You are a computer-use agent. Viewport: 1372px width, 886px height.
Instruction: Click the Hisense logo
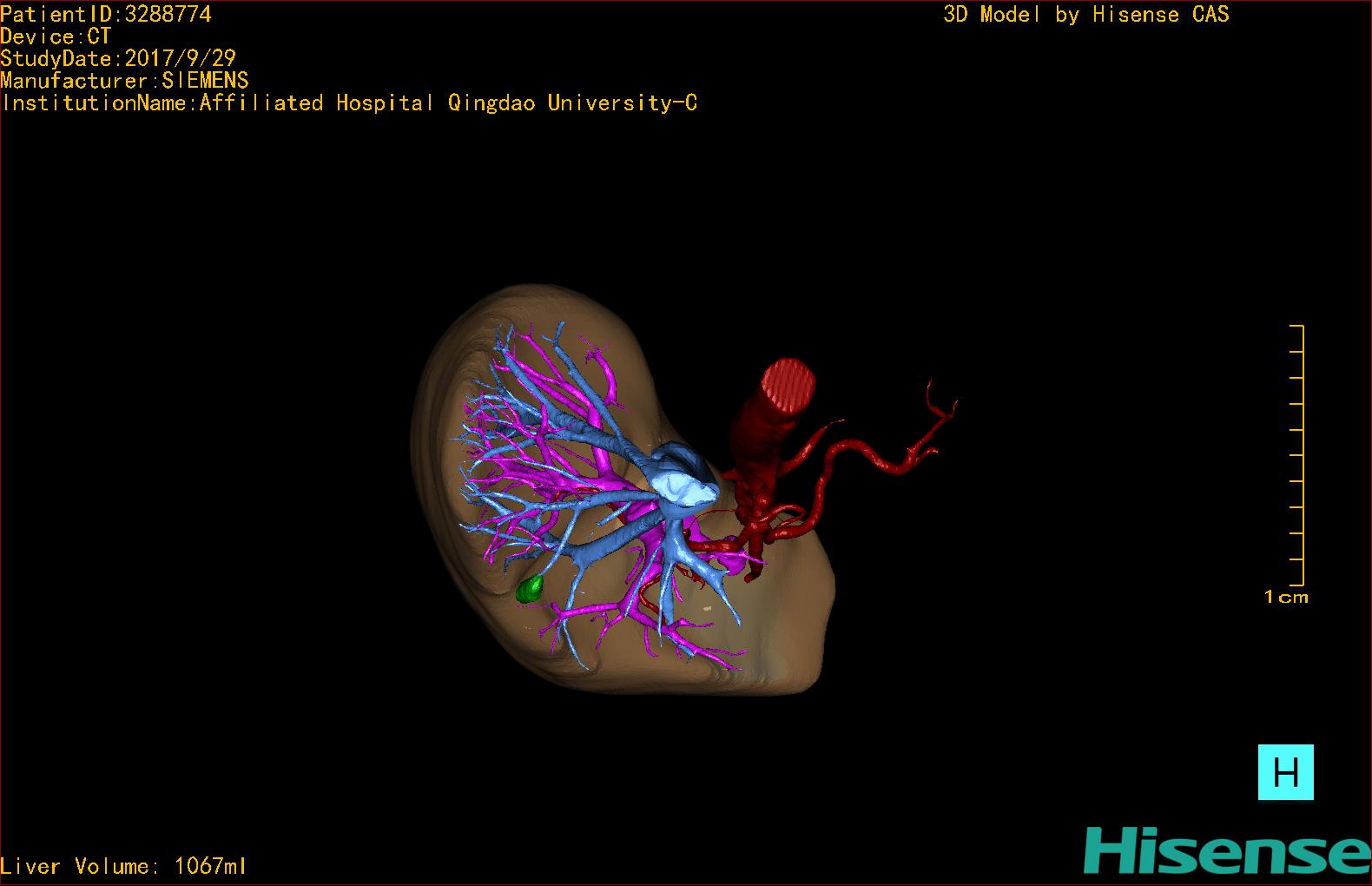click(1227, 850)
